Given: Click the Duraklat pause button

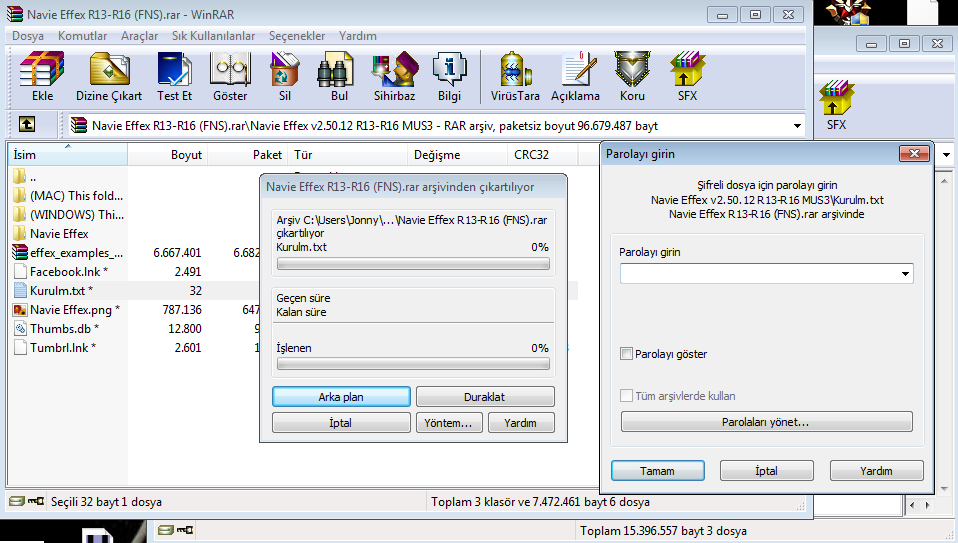Looking at the screenshot, I should tap(485, 396).
